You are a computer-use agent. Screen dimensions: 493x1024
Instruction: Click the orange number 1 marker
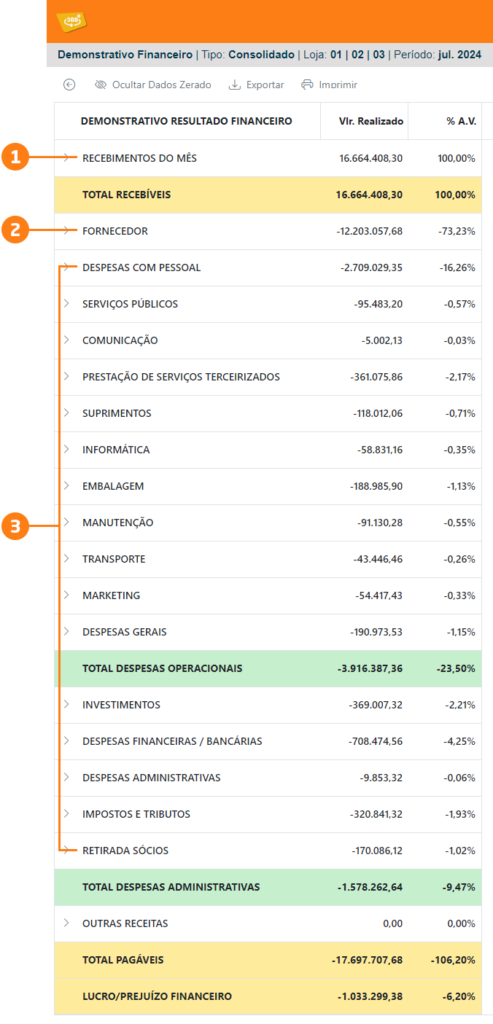click(14, 158)
